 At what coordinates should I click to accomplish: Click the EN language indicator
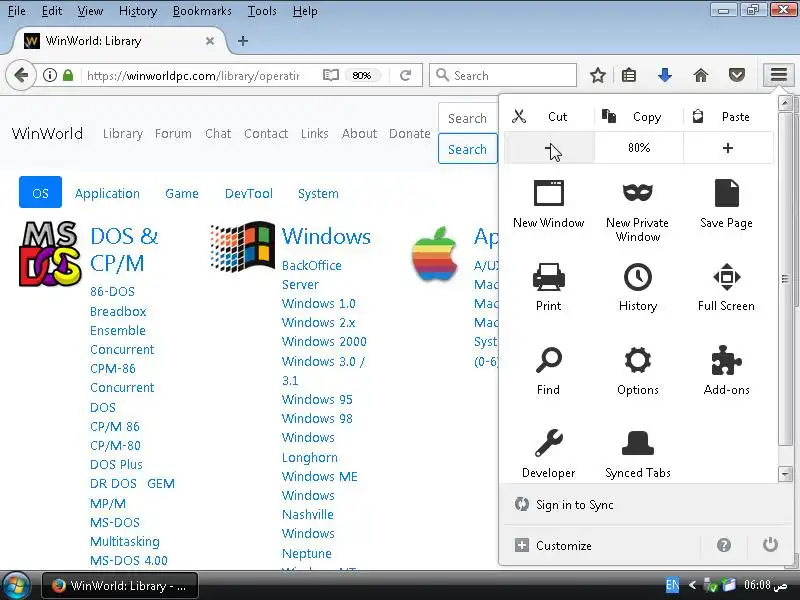(x=672, y=585)
